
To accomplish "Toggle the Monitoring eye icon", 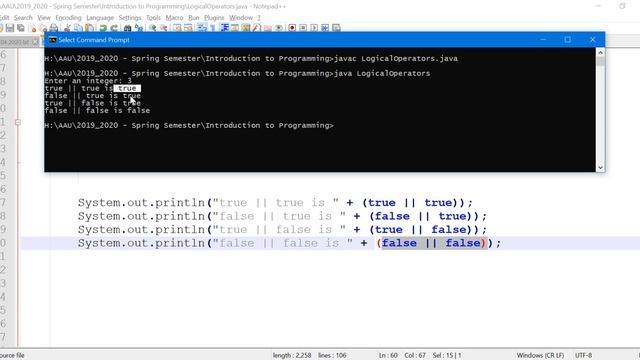I will tap(279, 28).
